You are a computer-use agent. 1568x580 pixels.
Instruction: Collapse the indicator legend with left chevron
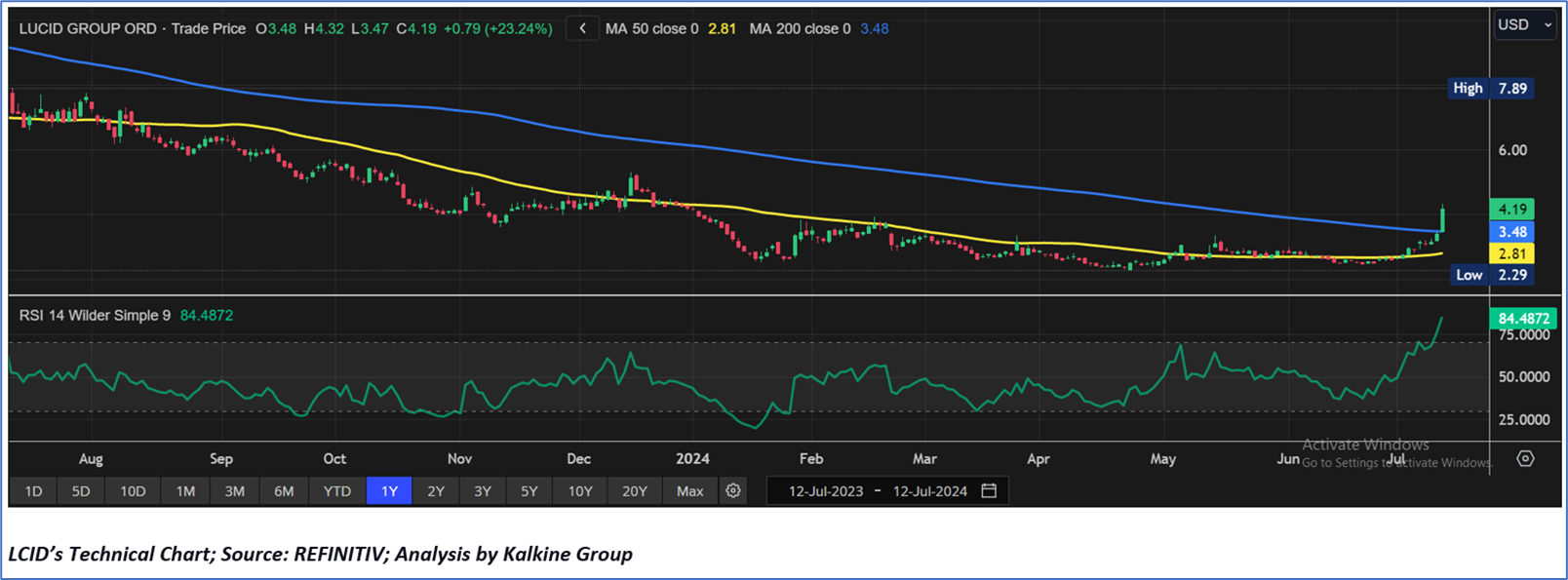582,28
